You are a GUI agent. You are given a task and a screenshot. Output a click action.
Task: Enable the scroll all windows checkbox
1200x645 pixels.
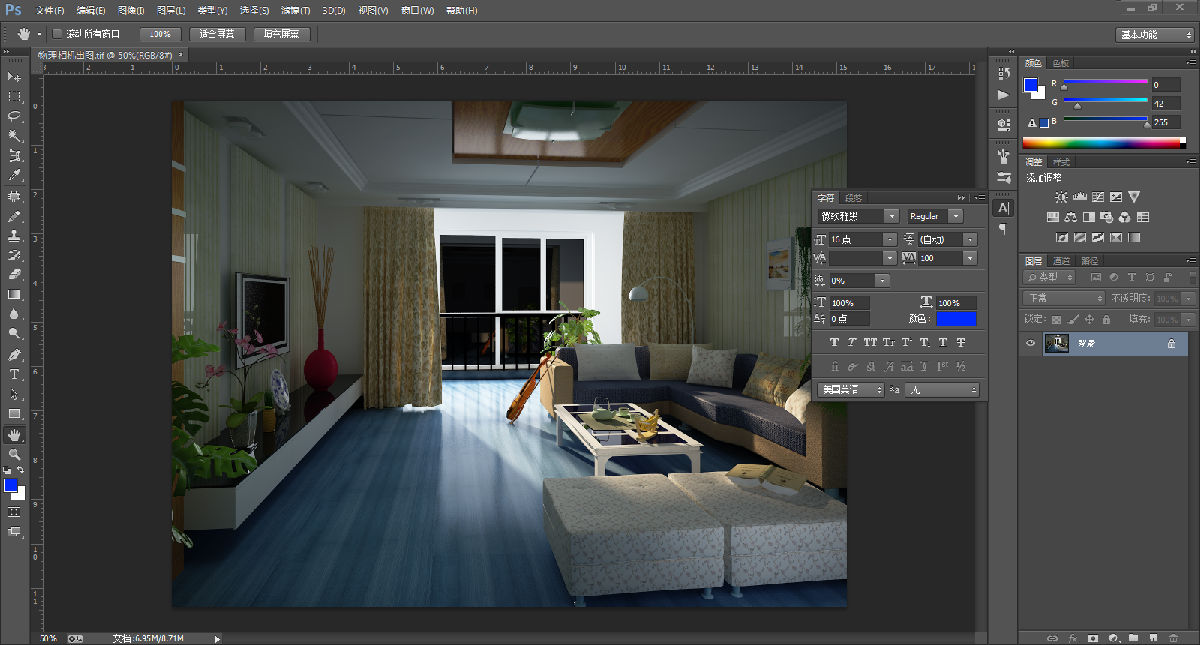coord(57,33)
